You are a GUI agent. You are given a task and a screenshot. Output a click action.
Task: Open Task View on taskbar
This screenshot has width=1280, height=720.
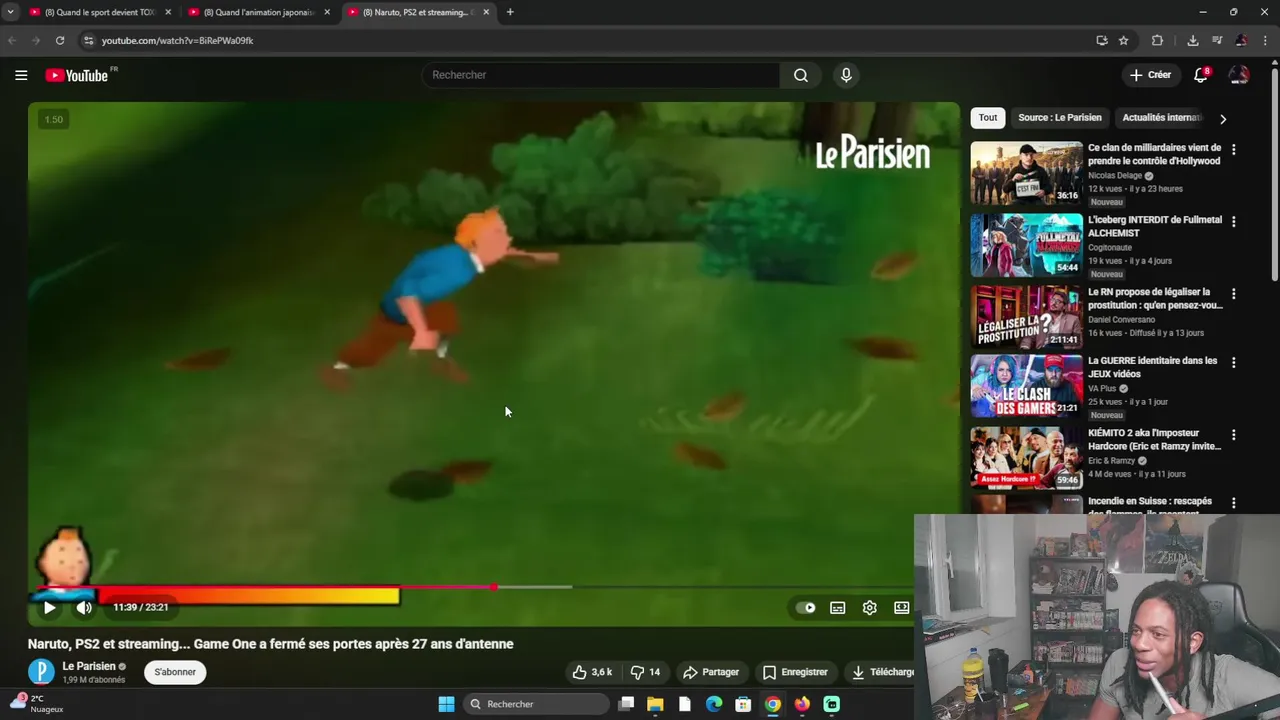click(626, 704)
